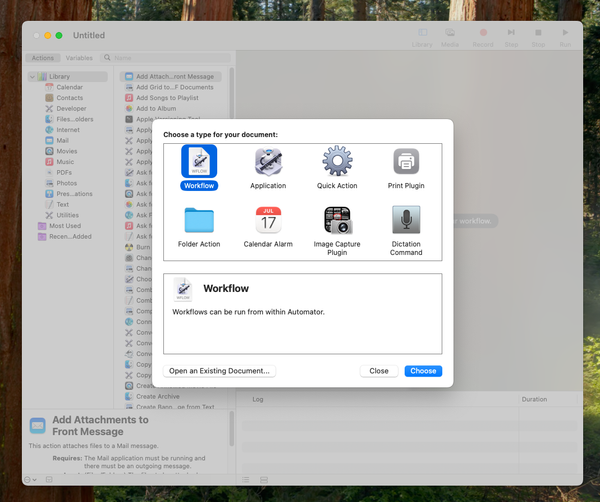600x502 pixels.
Task: Choose the Image Capture Plugin type
Action: click(337, 231)
